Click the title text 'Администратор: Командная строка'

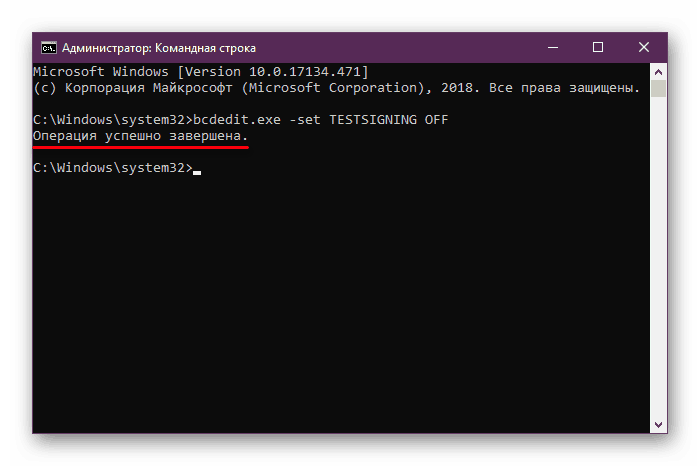point(158,47)
